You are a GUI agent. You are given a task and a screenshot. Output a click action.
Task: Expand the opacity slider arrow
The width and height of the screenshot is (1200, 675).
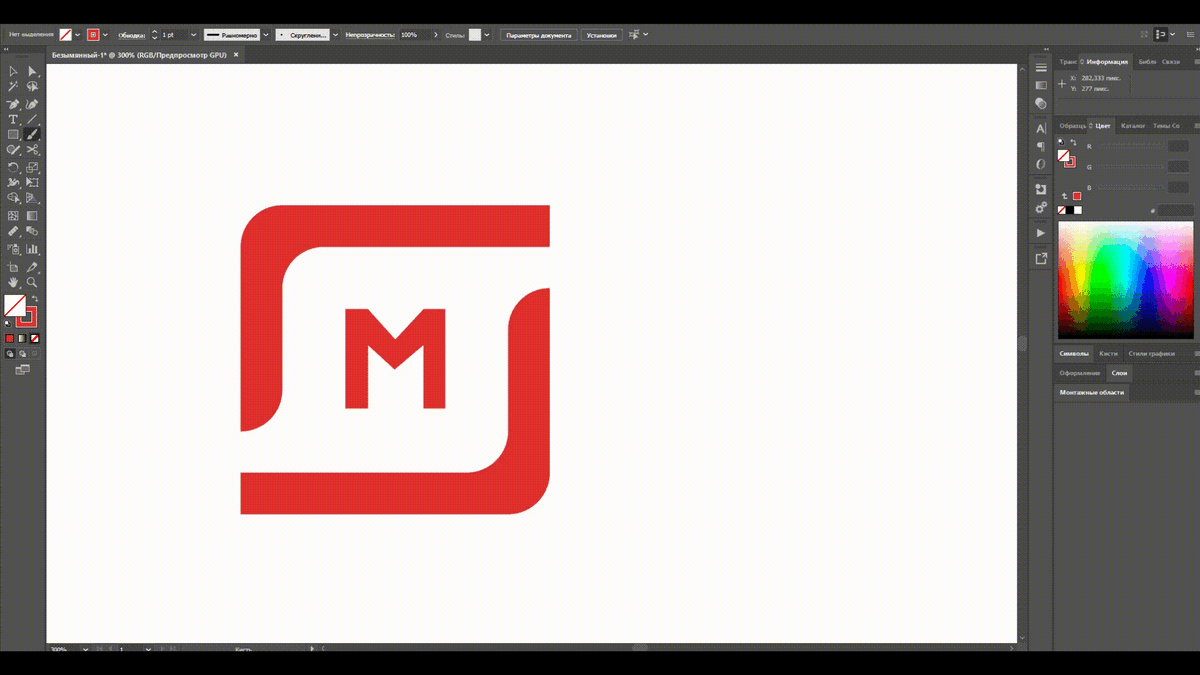(436, 34)
